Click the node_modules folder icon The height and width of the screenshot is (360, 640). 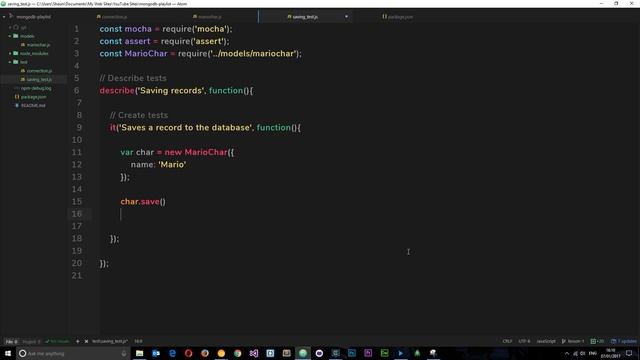tap(16, 53)
